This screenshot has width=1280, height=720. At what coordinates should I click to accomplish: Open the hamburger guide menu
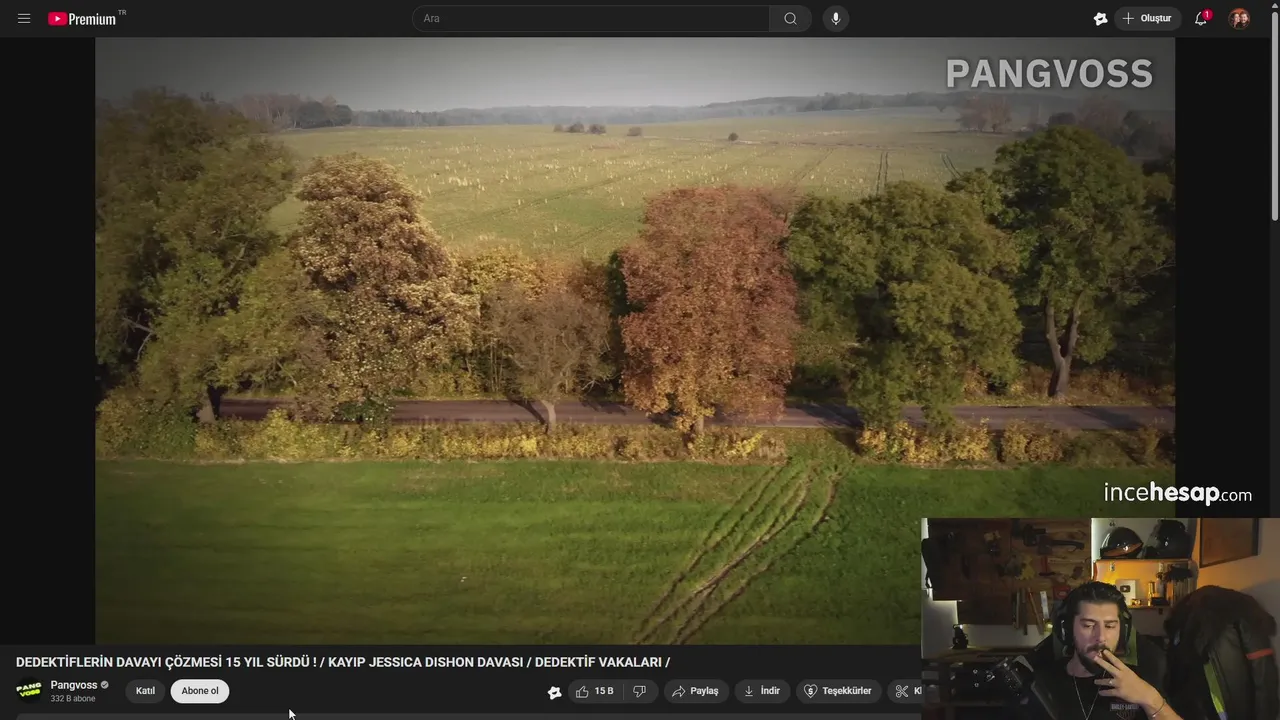pyautogui.click(x=24, y=18)
